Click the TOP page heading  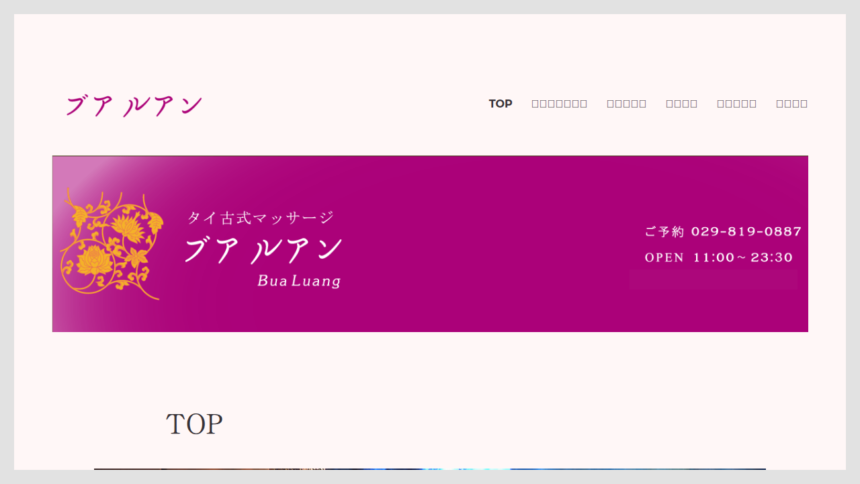[194, 424]
